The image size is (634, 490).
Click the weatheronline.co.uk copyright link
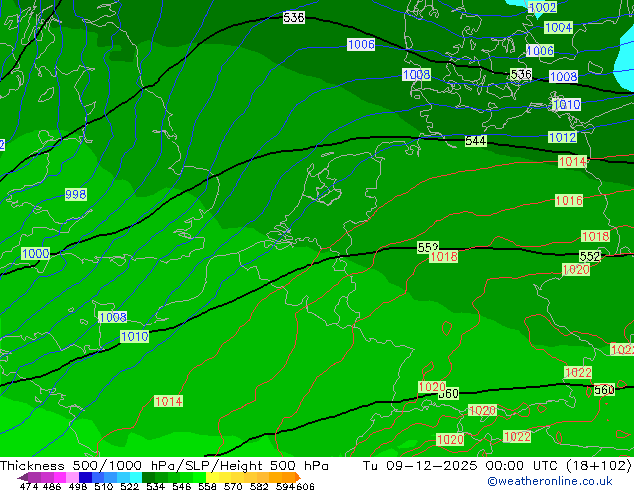[x=549, y=481]
